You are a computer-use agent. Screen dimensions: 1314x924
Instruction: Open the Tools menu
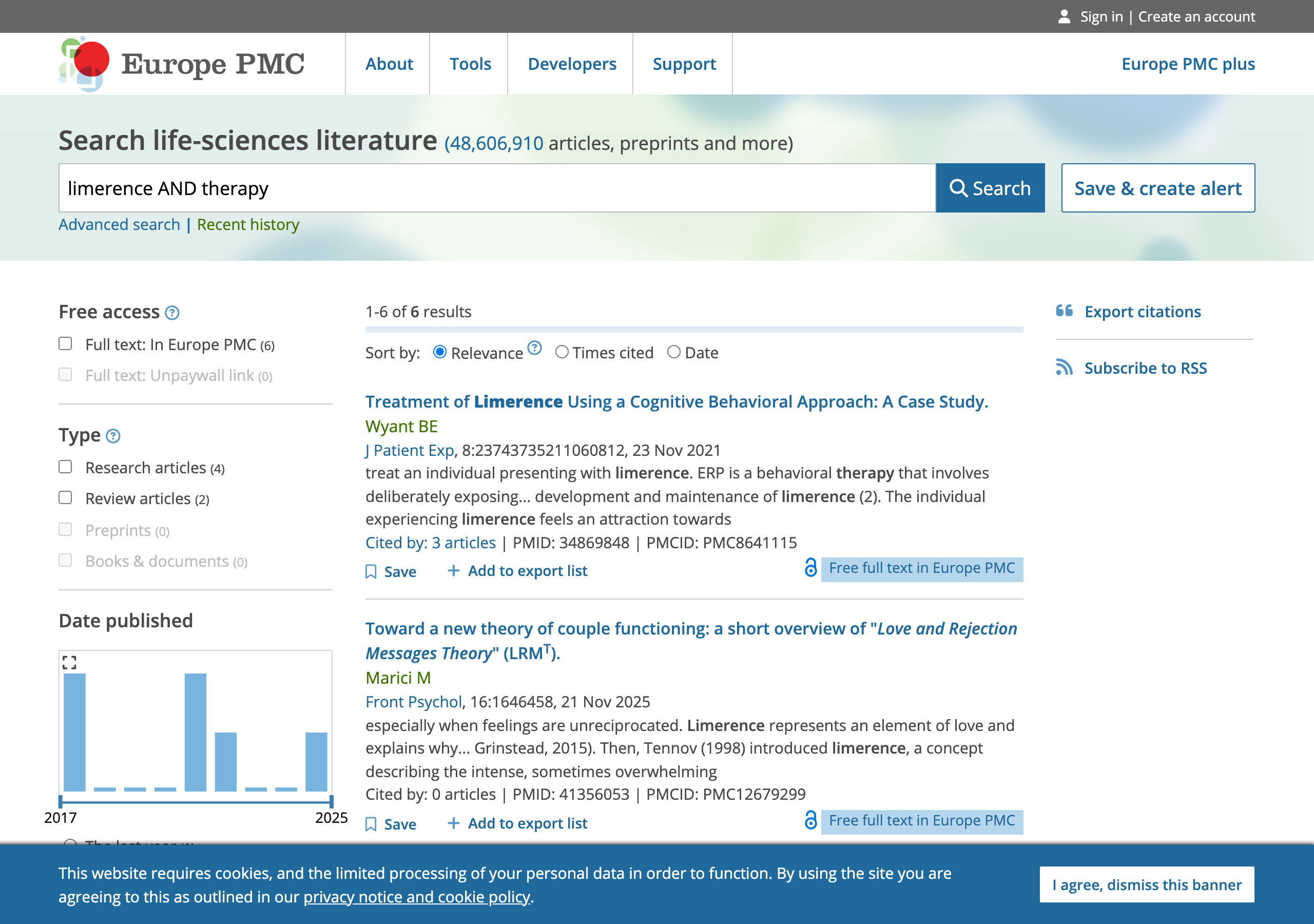tap(470, 64)
